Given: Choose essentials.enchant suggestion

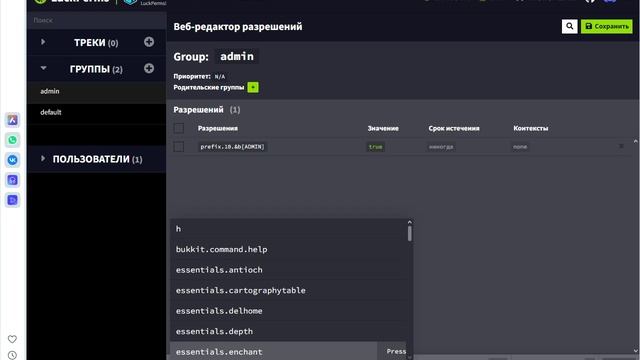Looking at the screenshot, I should tap(288, 351).
